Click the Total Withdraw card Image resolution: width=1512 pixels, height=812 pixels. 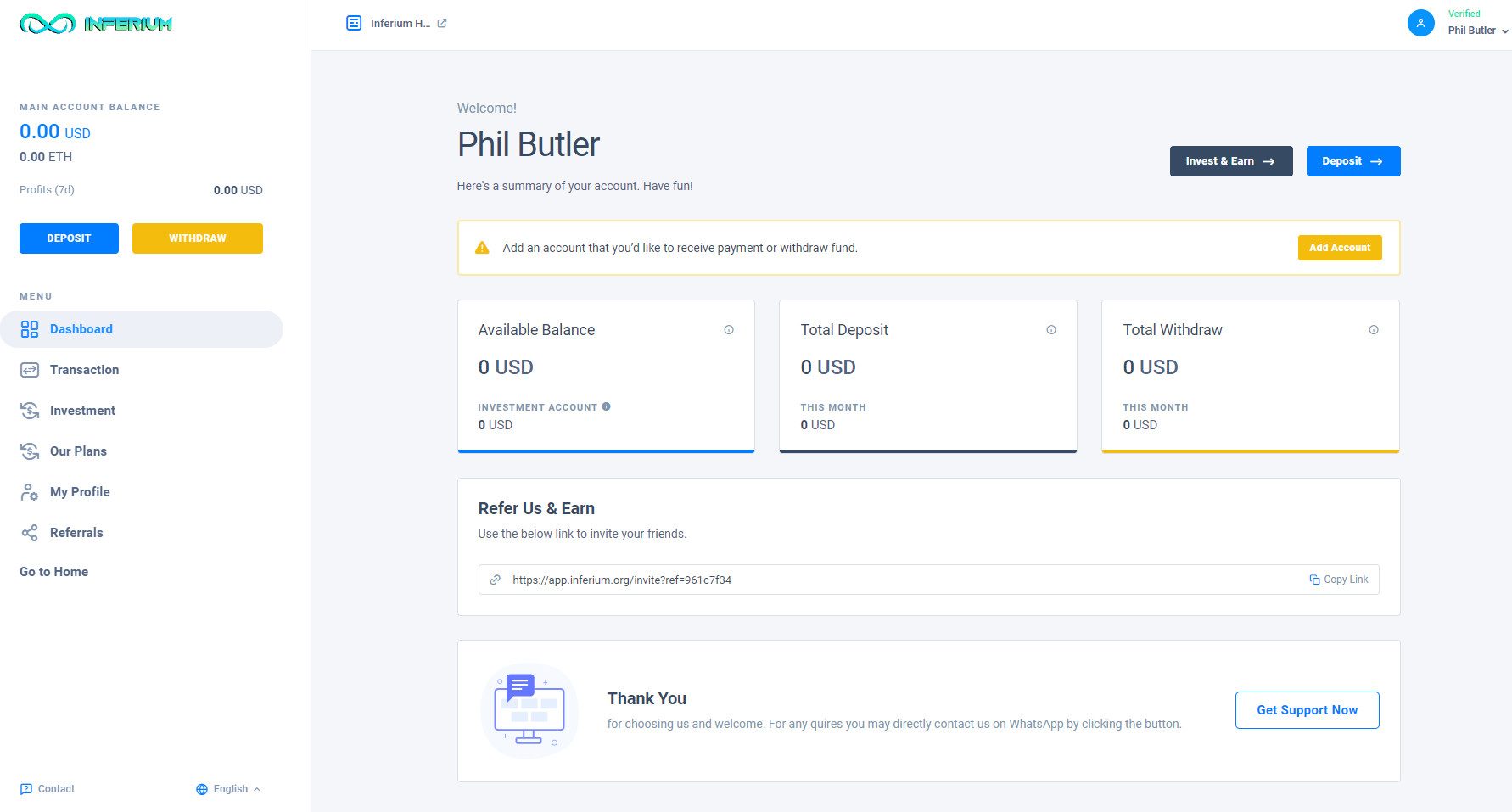tap(1251, 376)
